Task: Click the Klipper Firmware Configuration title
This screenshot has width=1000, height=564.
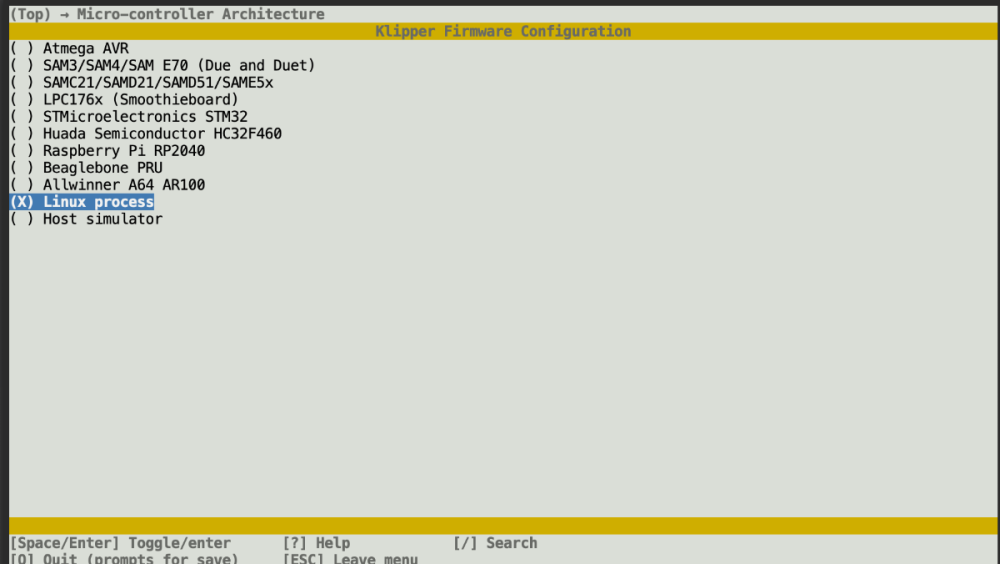Action: [x=503, y=31]
